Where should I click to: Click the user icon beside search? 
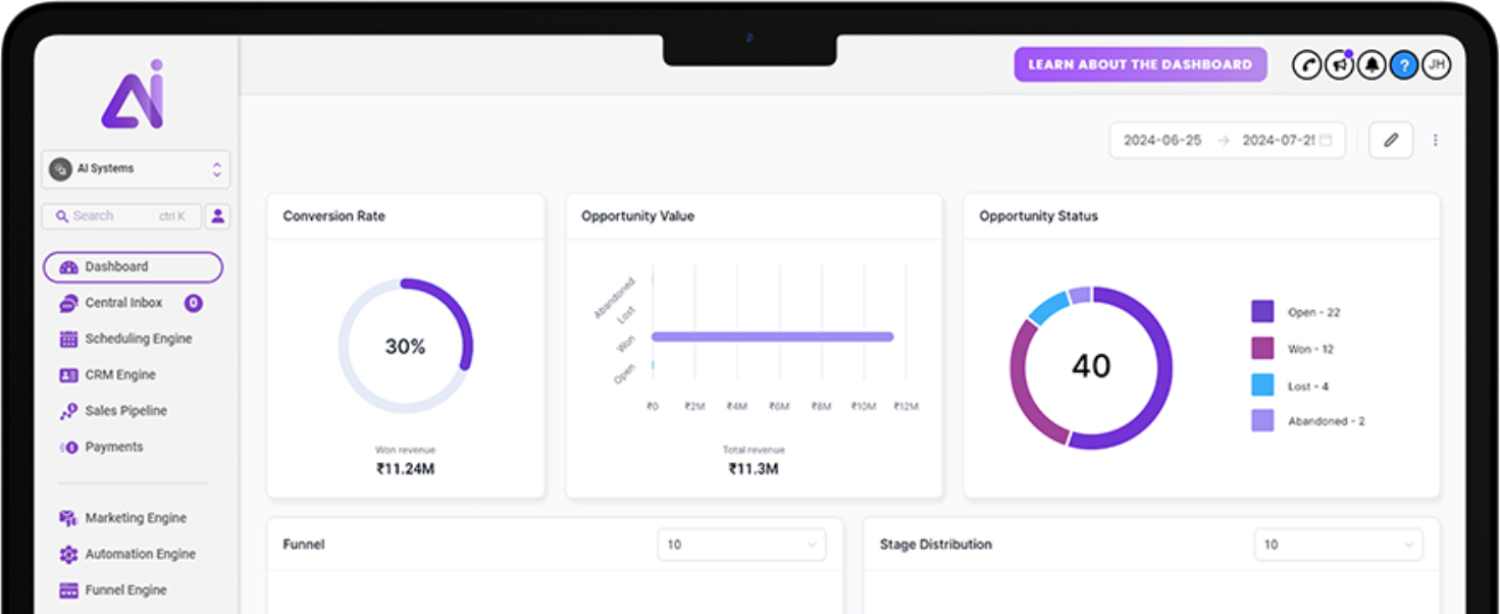(x=218, y=216)
